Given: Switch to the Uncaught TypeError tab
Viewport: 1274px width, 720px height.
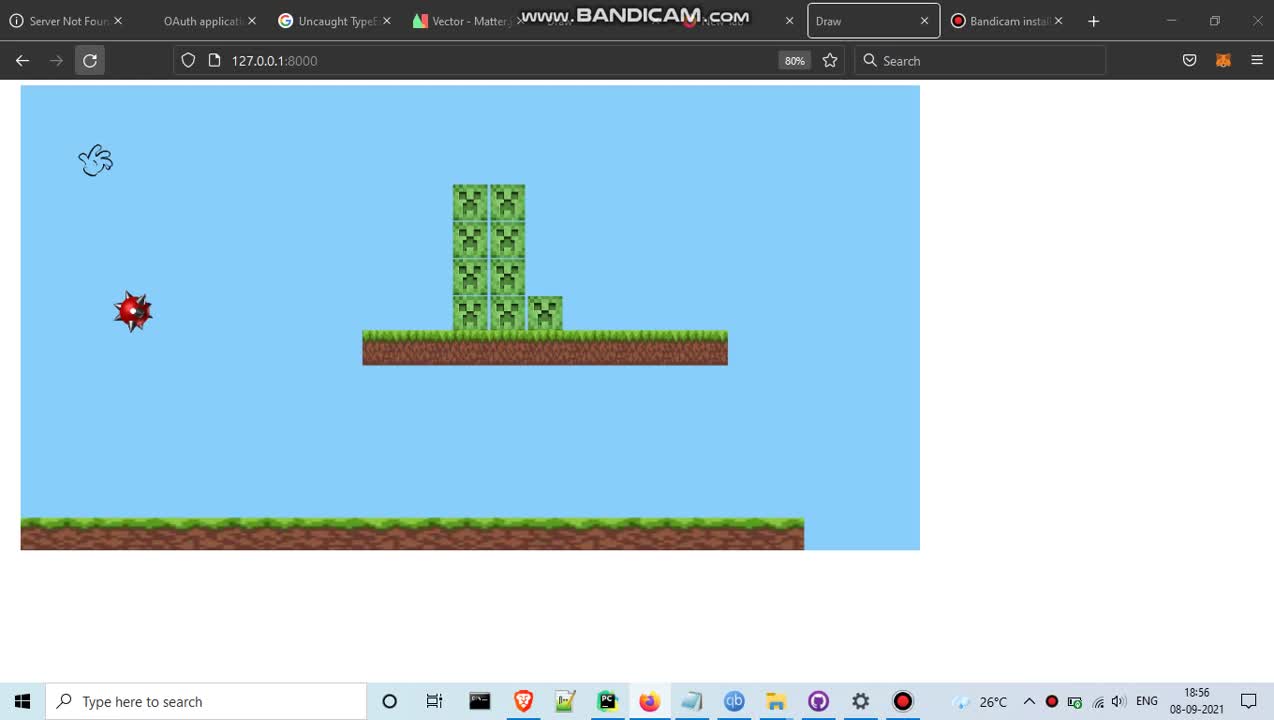Looking at the screenshot, I should 330,21.
